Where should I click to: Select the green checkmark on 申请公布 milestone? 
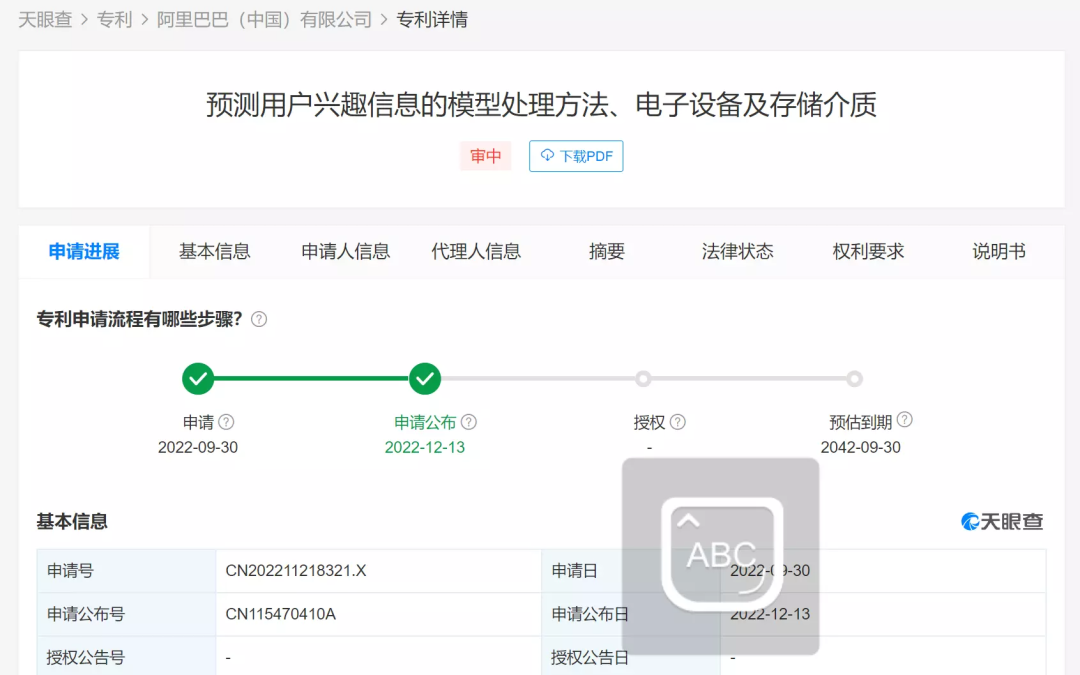click(x=425, y=379)
